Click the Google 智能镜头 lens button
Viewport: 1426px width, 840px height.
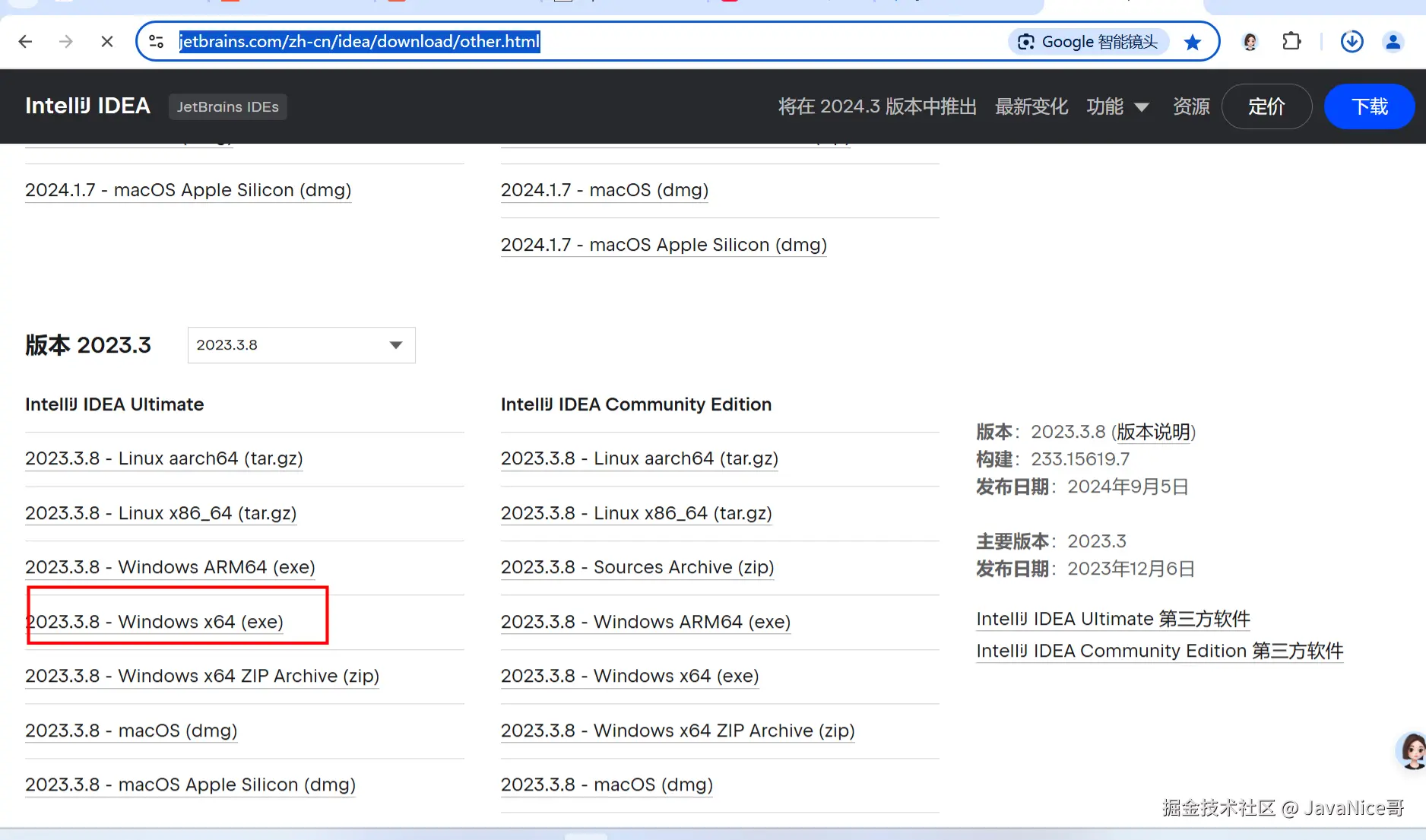(x=1087, y=42)
